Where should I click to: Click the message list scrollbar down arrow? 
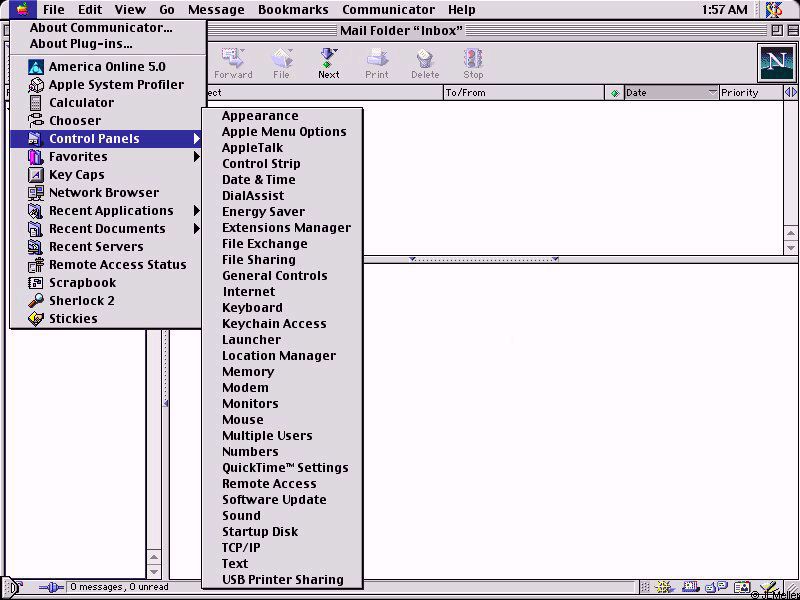(x=791, y=247)
